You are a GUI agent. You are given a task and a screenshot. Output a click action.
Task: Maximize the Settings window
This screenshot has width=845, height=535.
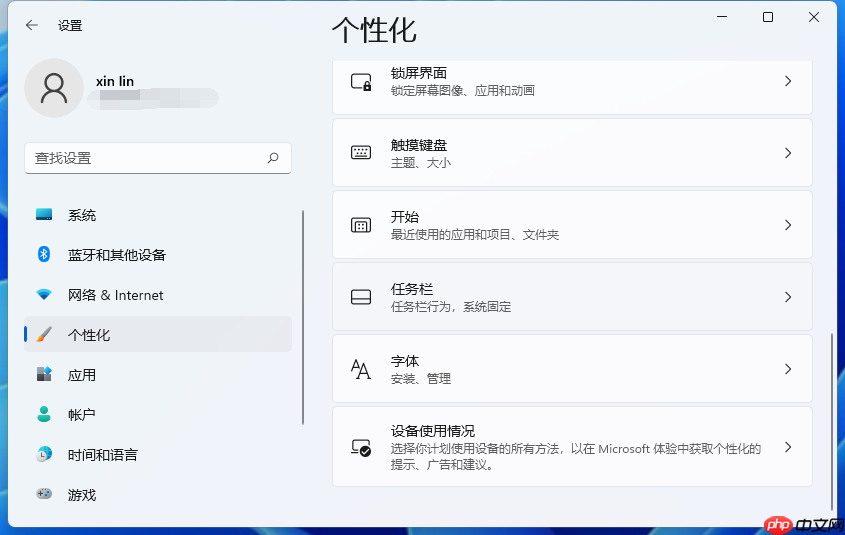(768, 17)
